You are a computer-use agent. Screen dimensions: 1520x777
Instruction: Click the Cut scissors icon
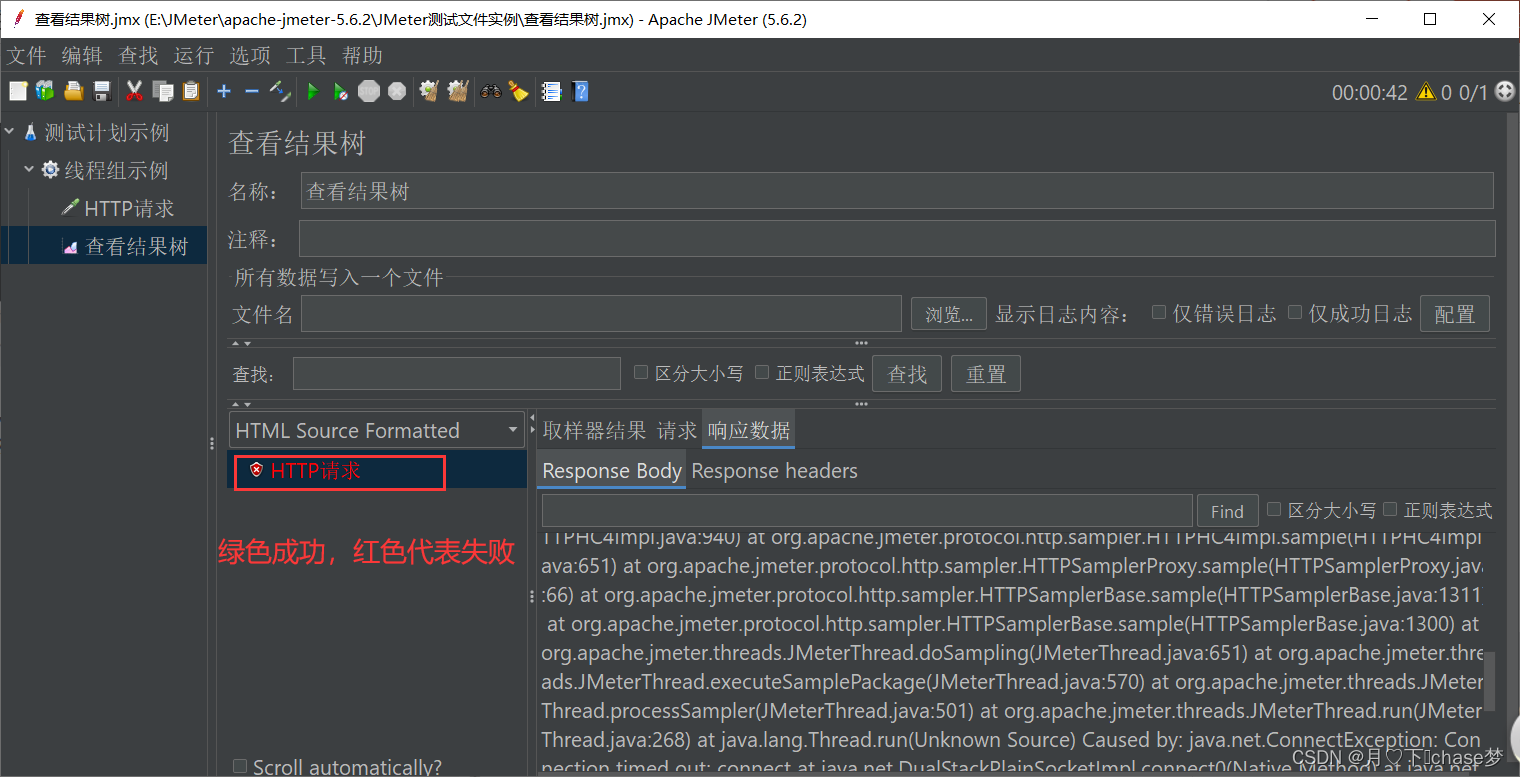pyautogui.click(x=134, y=92)
